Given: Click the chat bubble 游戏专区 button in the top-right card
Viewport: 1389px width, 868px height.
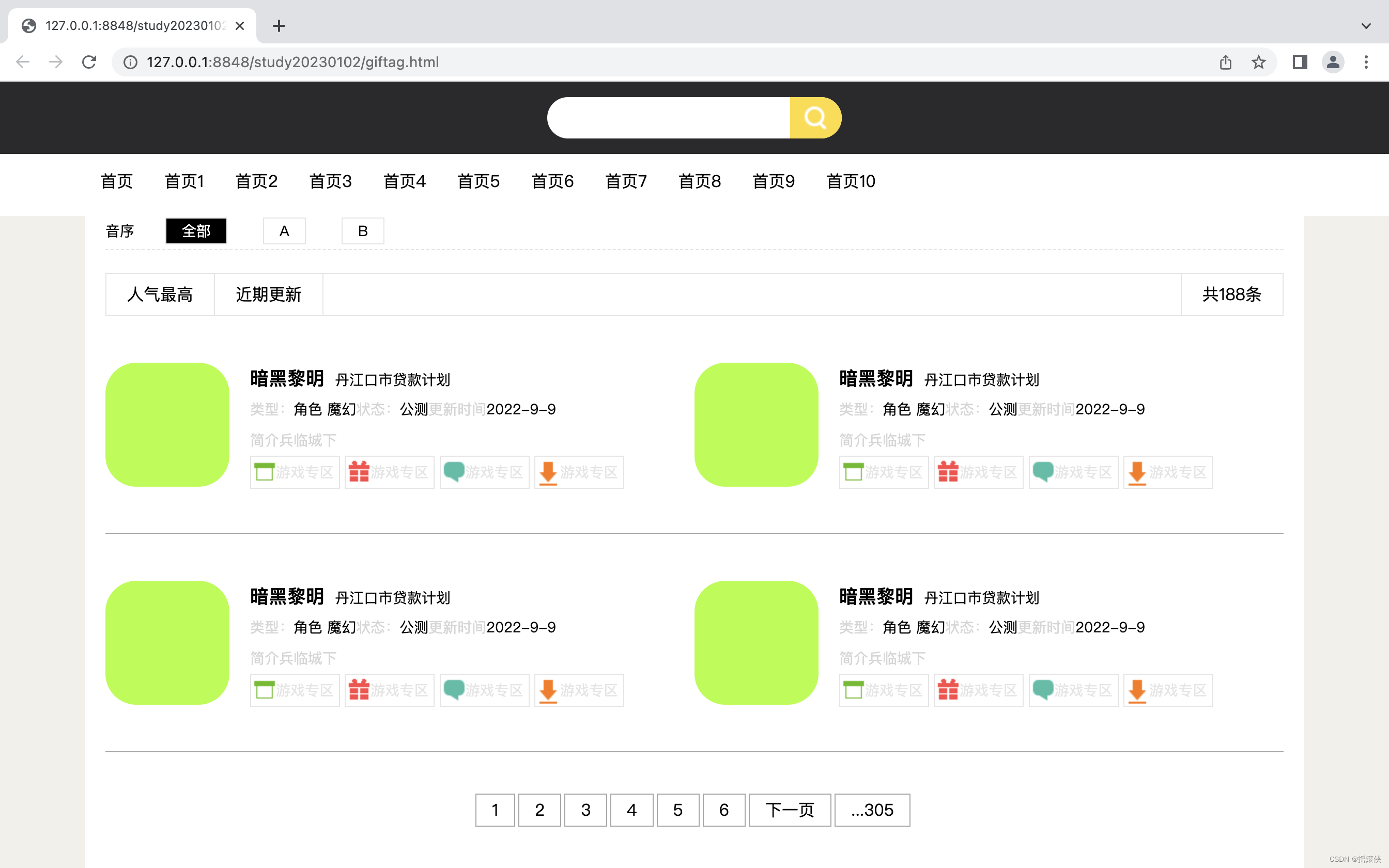Looking at the screenshot, I should [1073, 472].
